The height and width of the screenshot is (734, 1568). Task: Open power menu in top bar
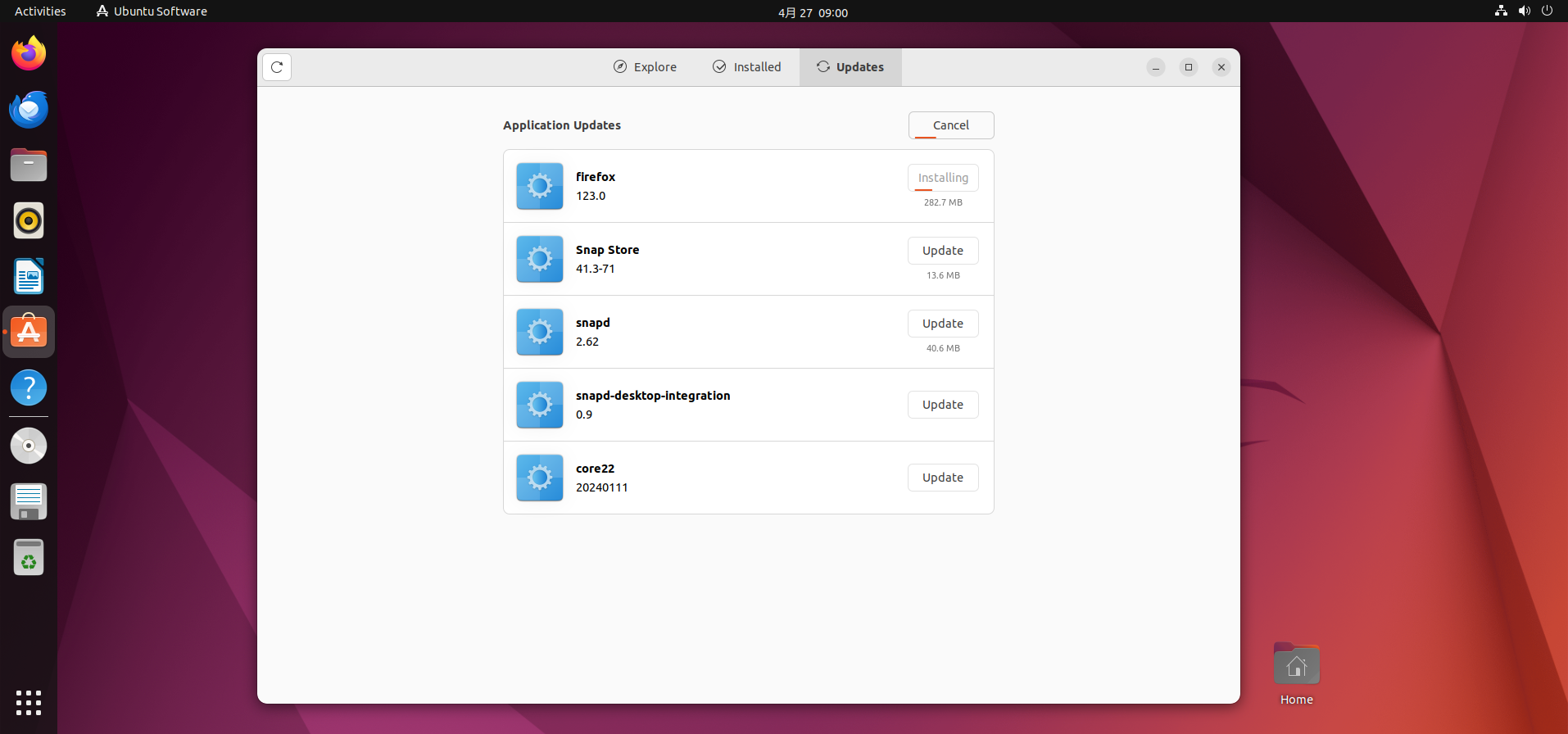coord(1547,11)
